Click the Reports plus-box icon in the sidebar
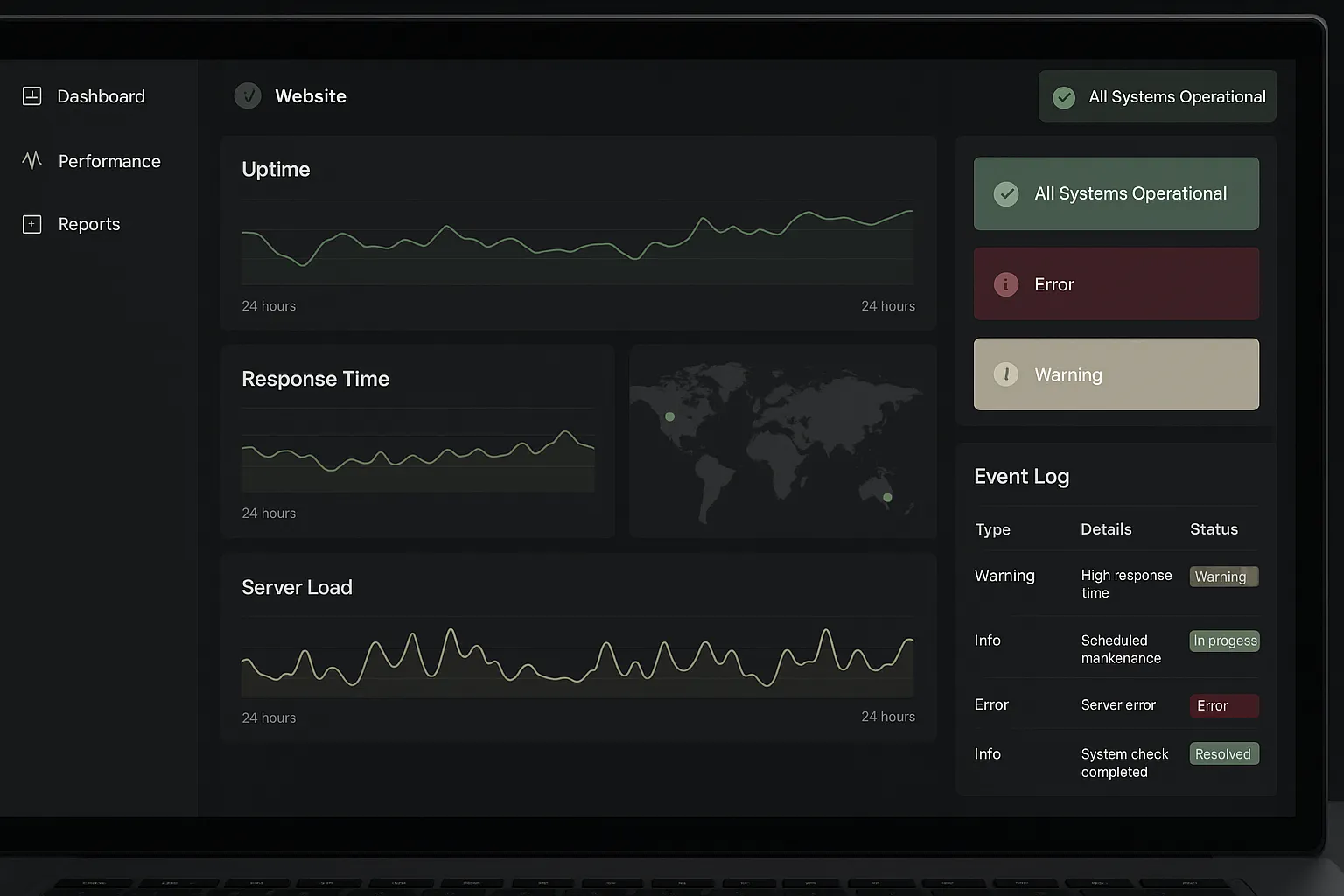Image resolution: width=1344 pixels, height=896 pixels. coord(31,224)
